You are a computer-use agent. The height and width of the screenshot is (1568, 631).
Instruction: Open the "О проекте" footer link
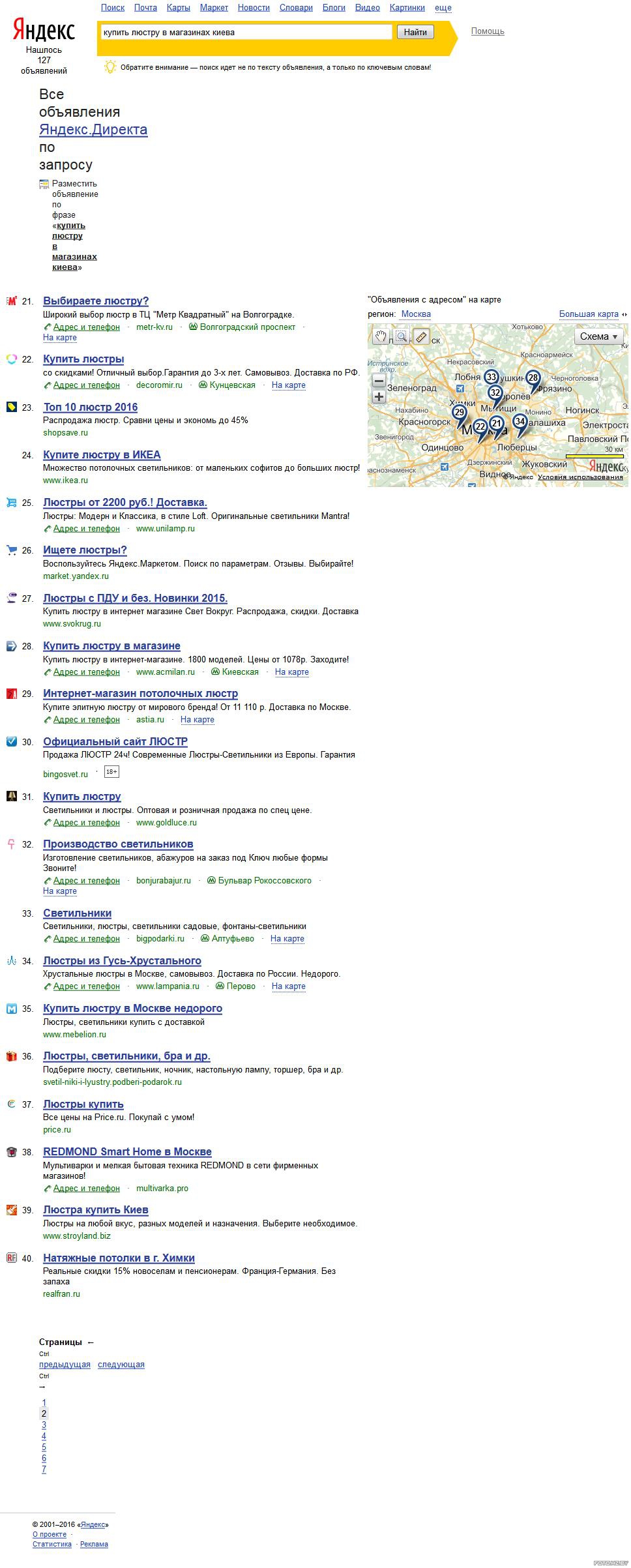[x=50, y=1534]
